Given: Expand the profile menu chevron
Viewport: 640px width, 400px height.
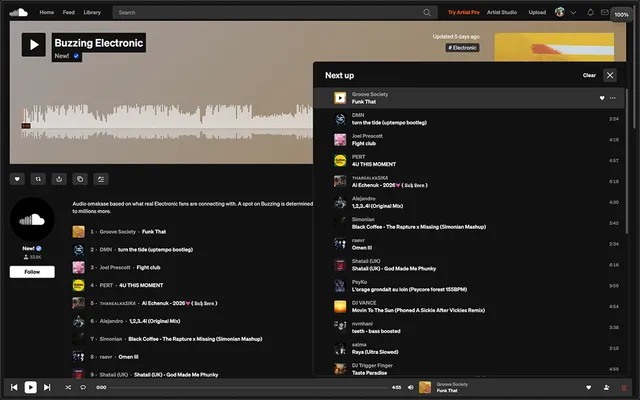Looking at the screenshot, I should pyautogui.click(x=573, y=13).
